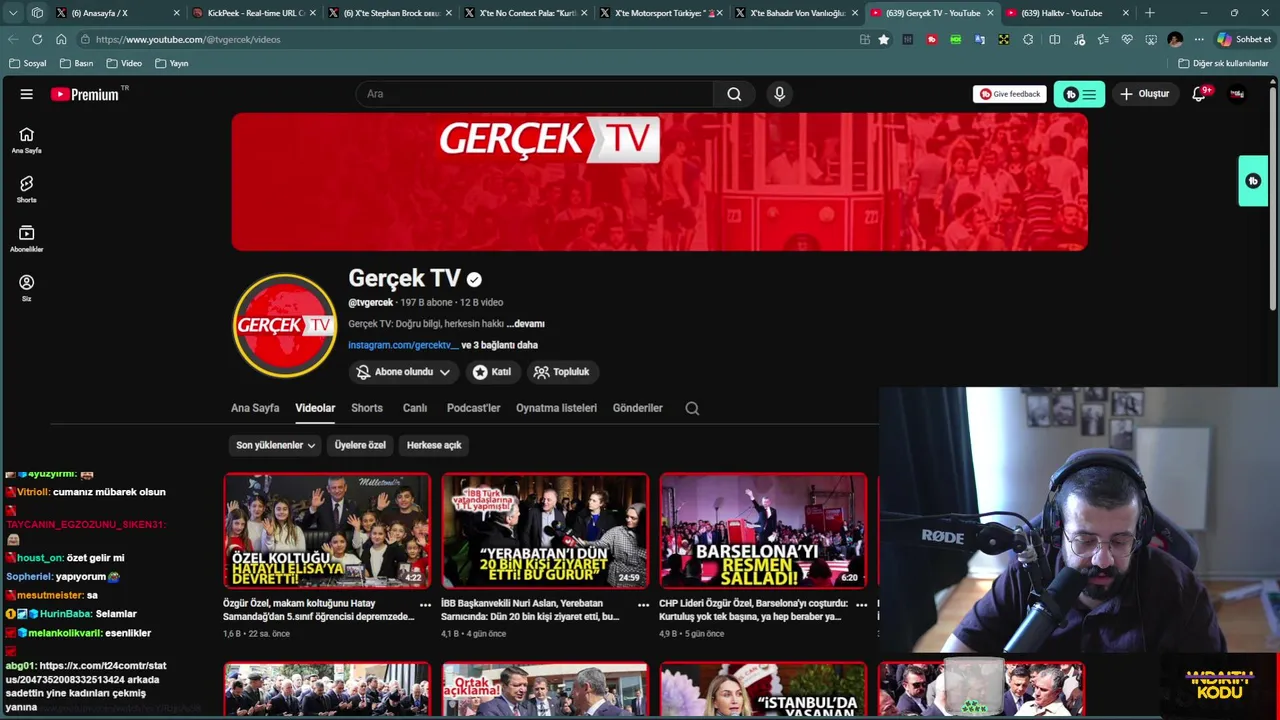Open the Son yüklenenler sort dropdown

pos(275,445)
